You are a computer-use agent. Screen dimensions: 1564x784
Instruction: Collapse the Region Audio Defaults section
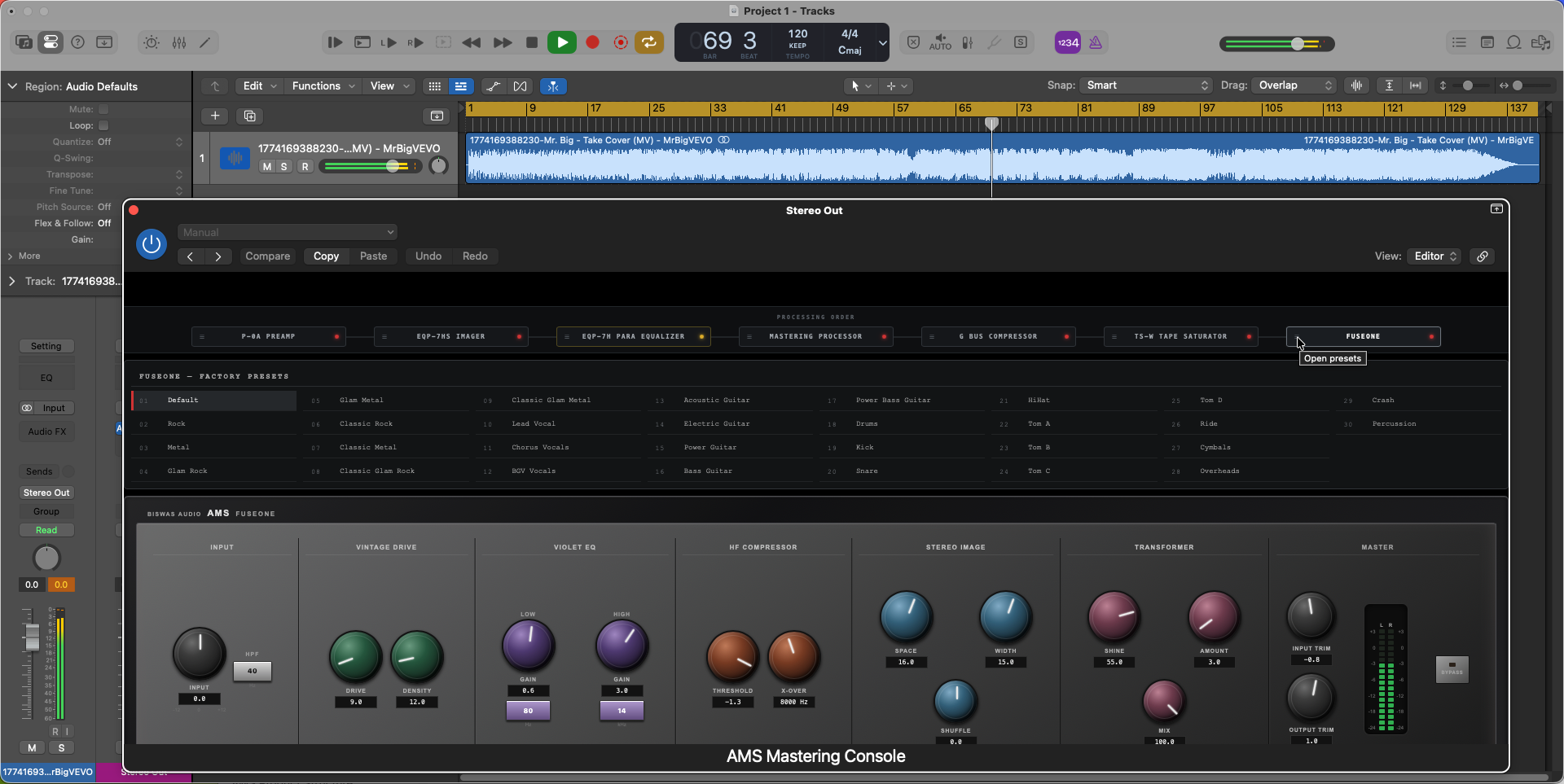(x=12, y=86)
